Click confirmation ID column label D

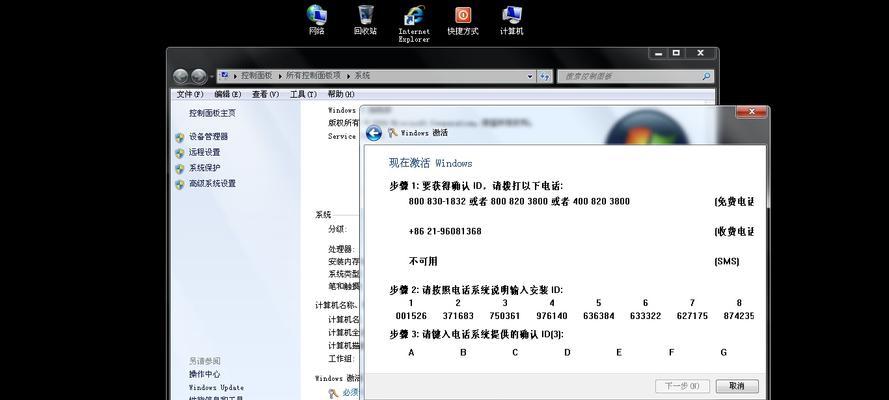point(567,353)
